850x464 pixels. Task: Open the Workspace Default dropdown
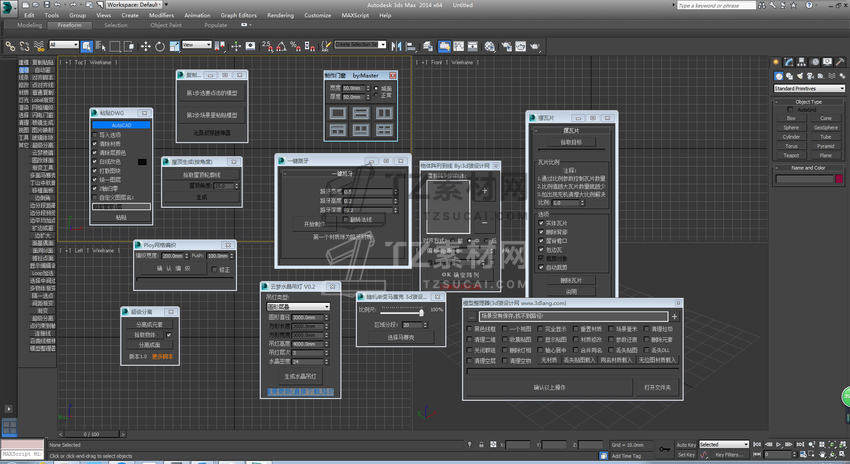point(134,4)
